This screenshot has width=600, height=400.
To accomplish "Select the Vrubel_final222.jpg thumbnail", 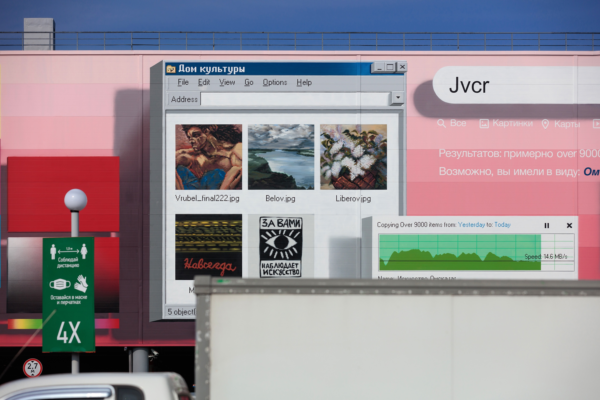I will [x=208, y=157].
